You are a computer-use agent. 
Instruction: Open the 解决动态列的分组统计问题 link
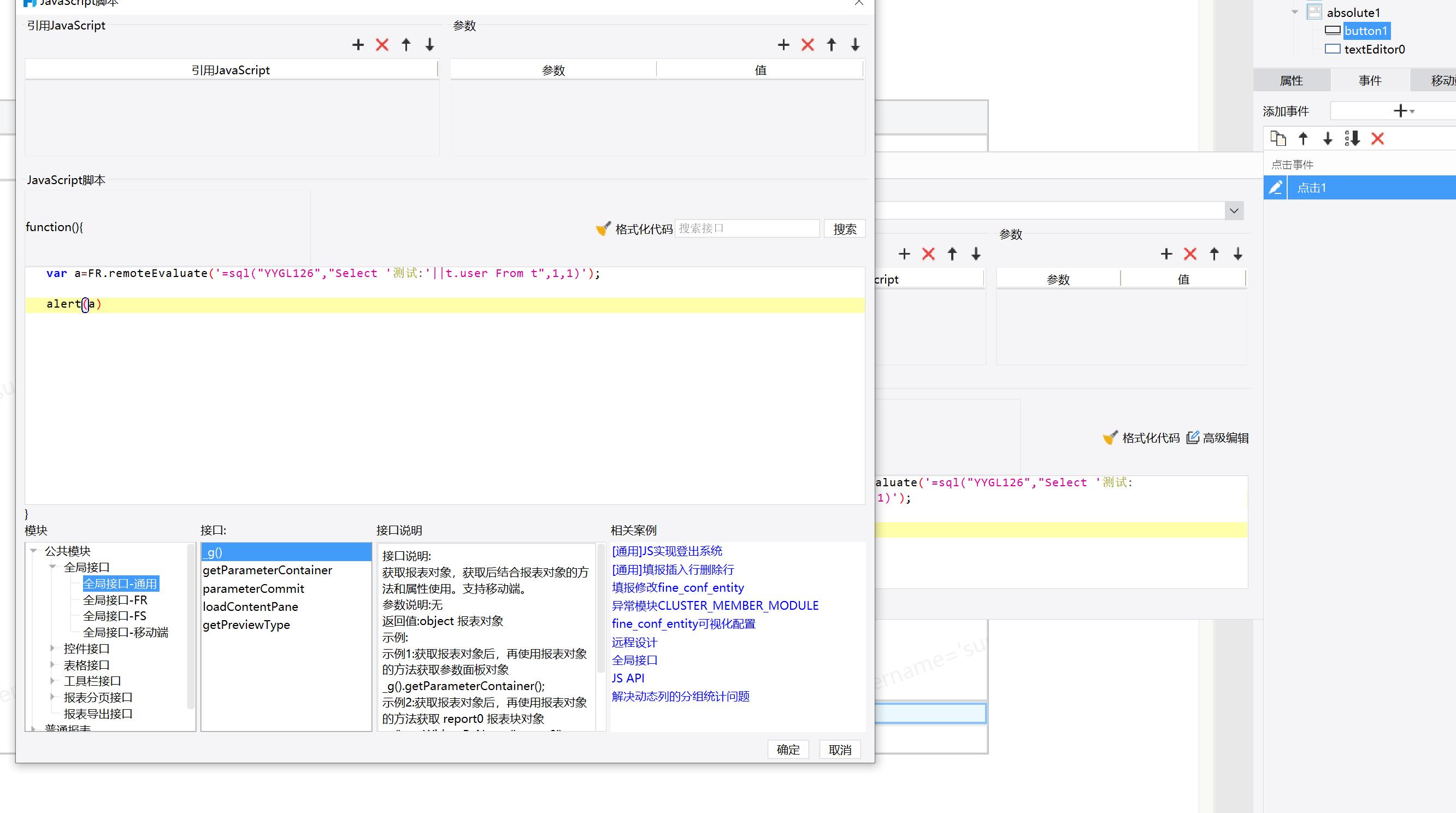(x=681, y=696)
